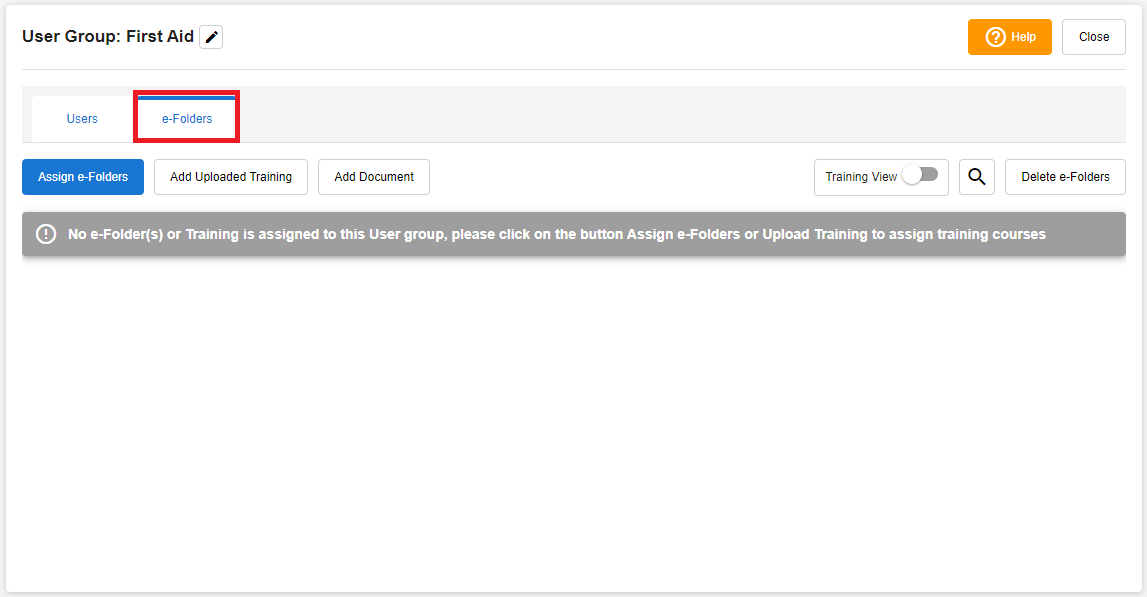The image size is (1147, 597).
Task: Open search with the magnifying glass icon
Action: click(x=977, y=177)
